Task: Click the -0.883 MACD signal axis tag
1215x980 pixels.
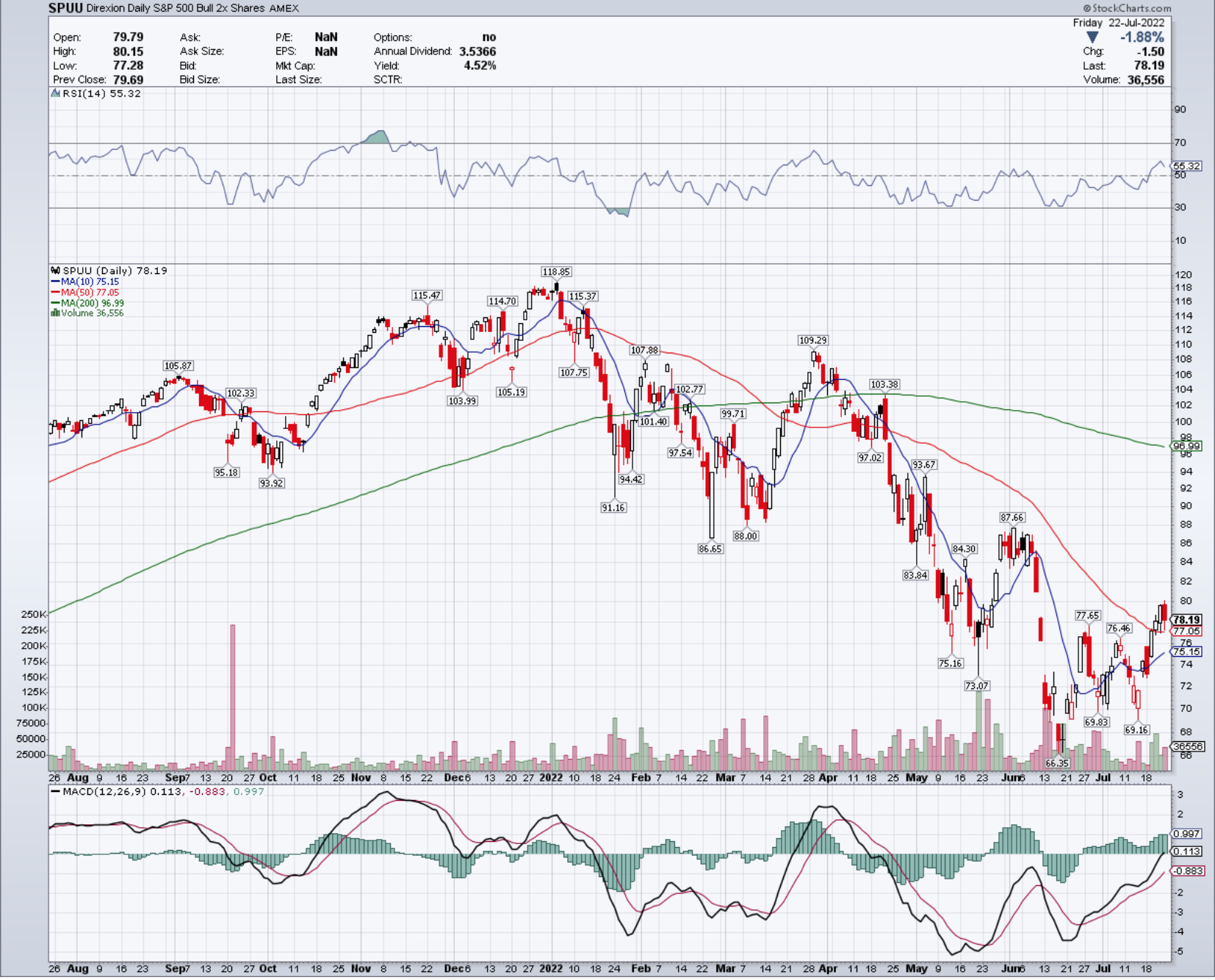Action: click(1186, 871)
